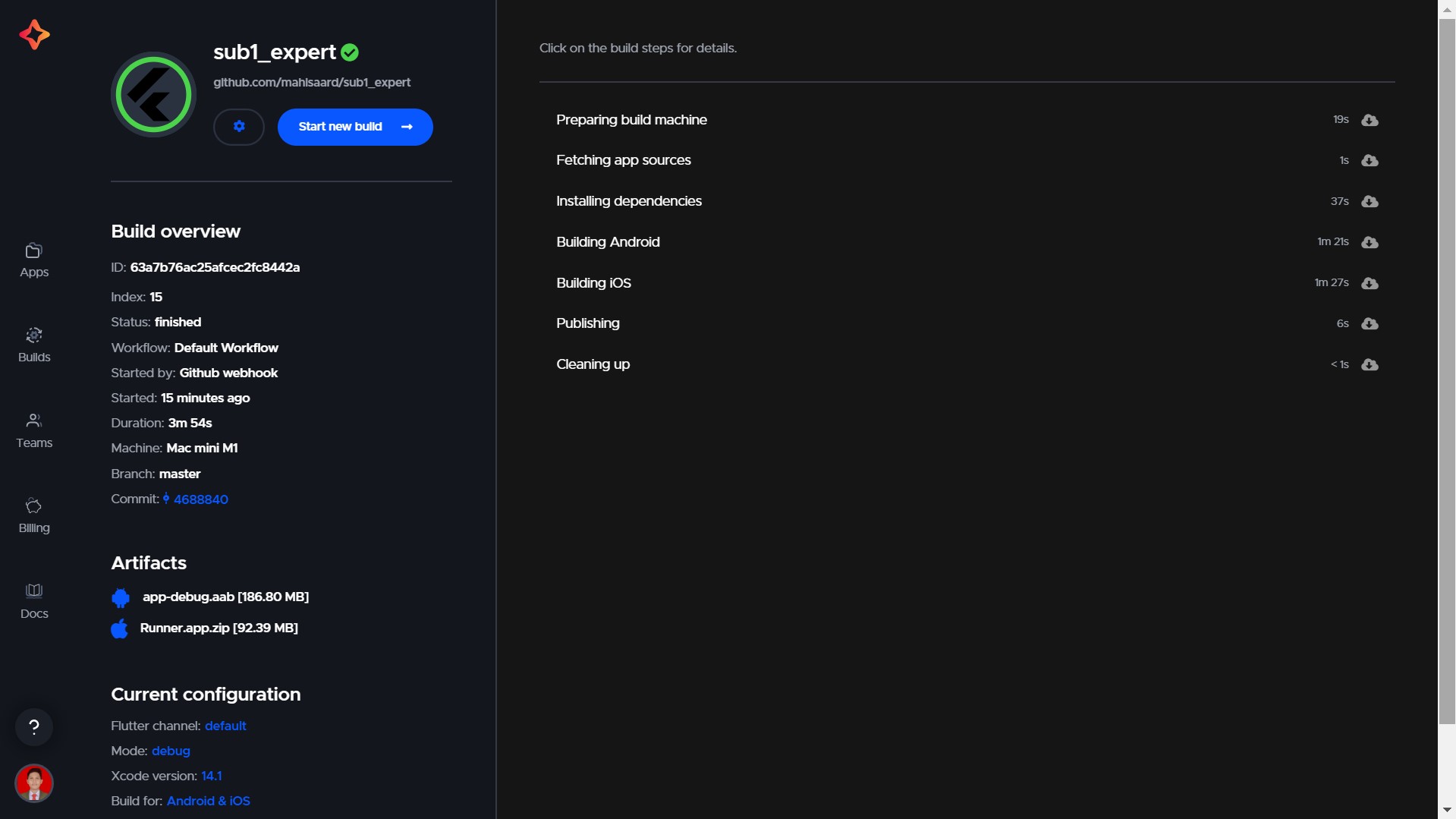Open the Builds section in sidebar

tap(33, 344)
